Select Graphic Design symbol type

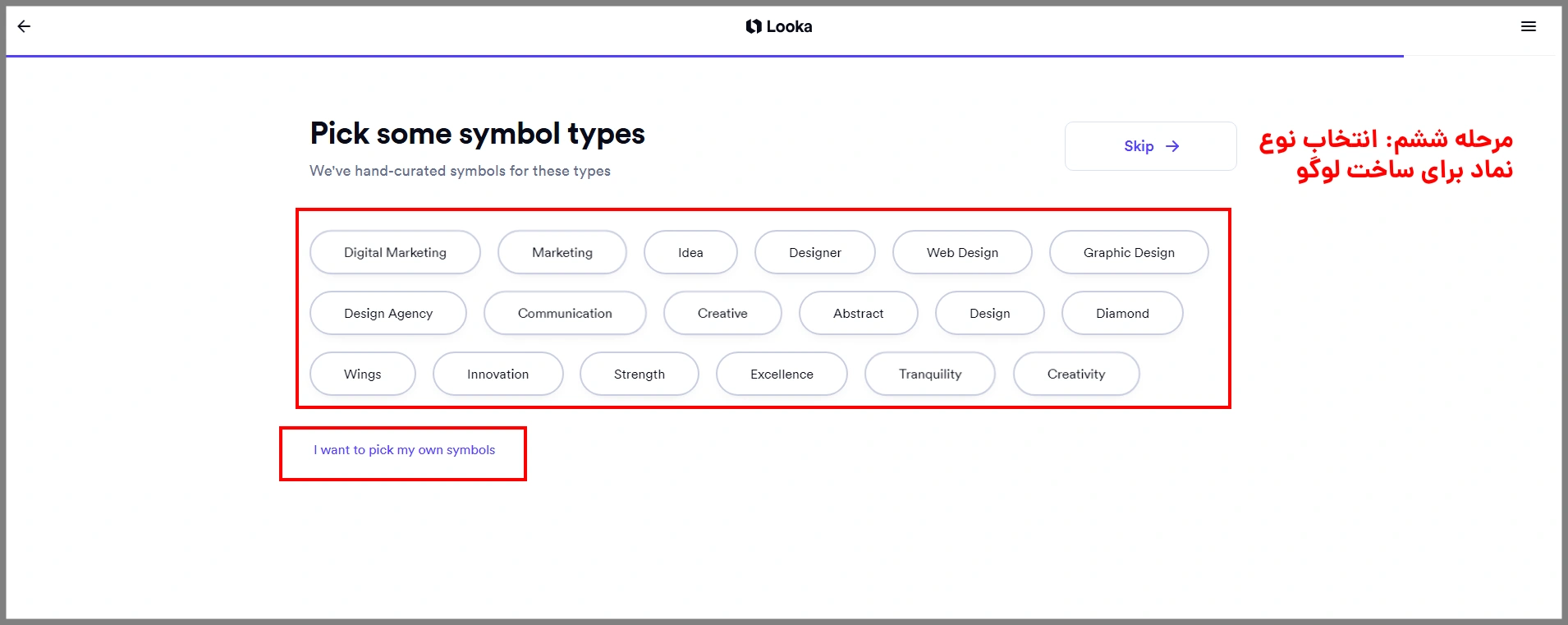click(x=1128, y=252)
